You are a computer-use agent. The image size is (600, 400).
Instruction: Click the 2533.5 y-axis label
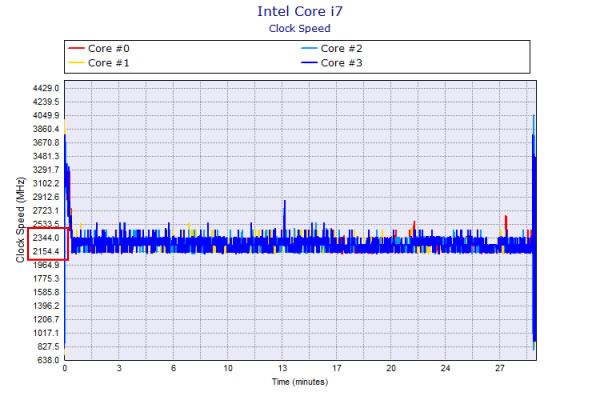[46, 224]
